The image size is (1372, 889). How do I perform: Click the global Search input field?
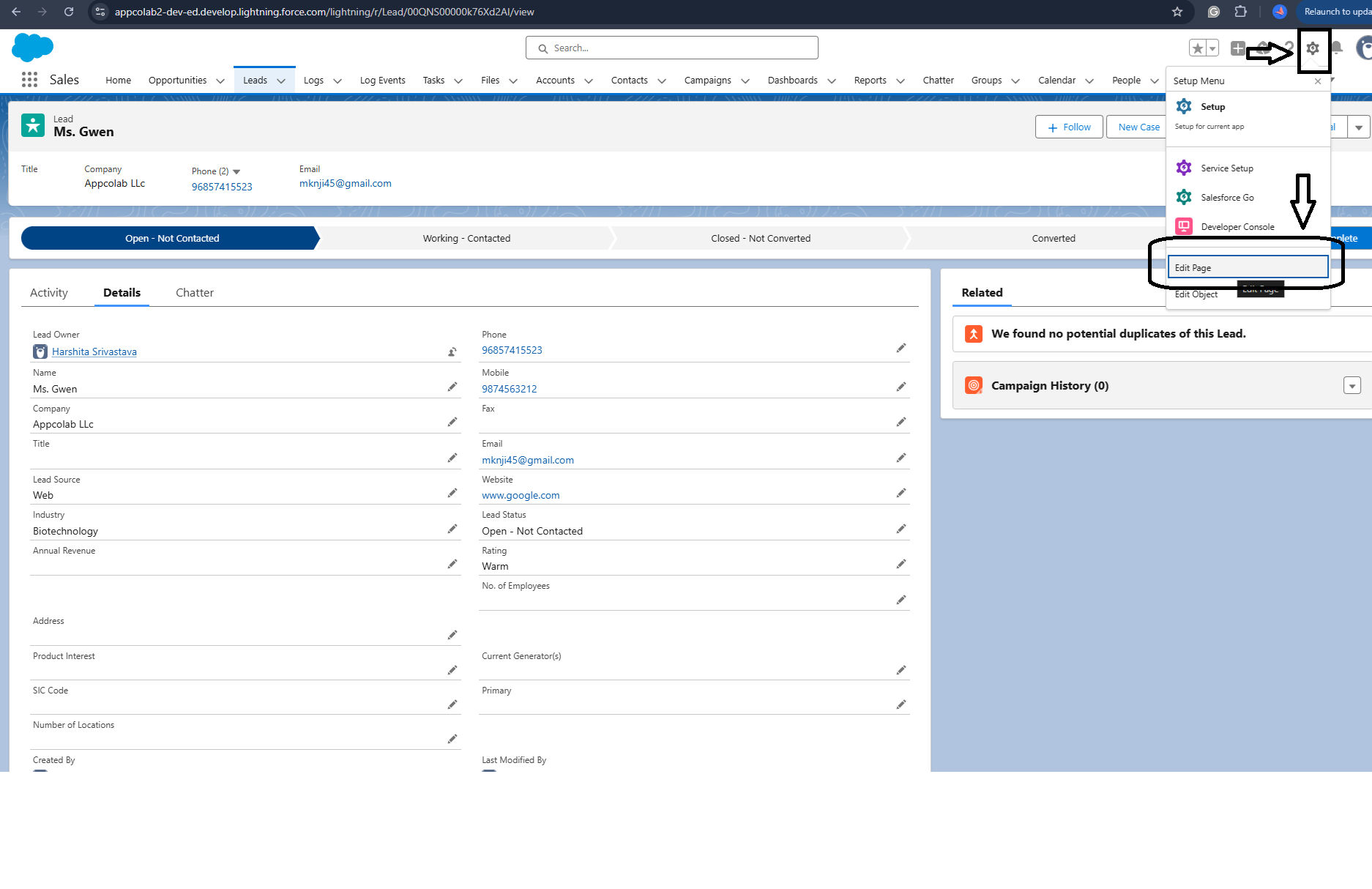(671, 48)
